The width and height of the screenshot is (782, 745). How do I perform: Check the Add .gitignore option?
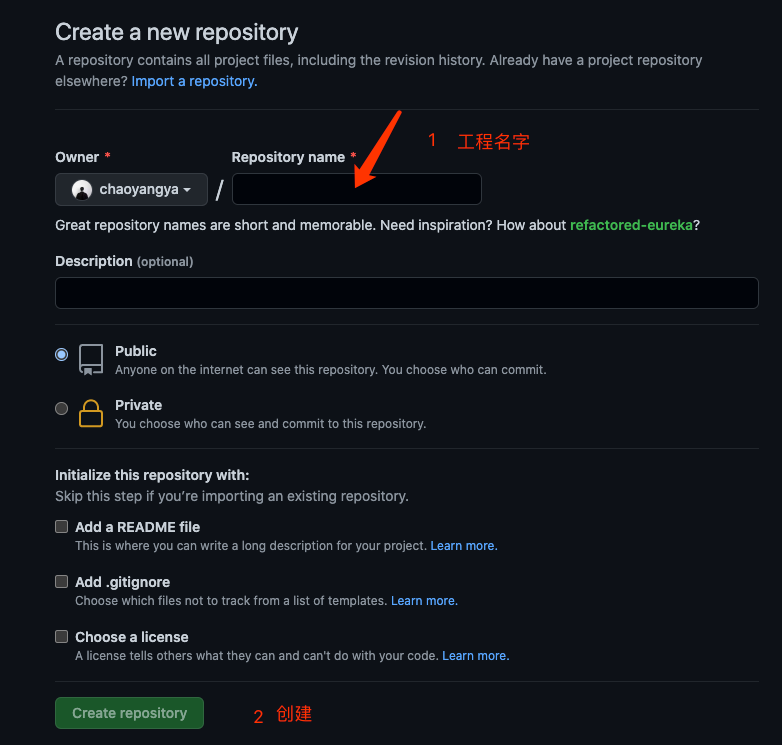click(62, 581)
